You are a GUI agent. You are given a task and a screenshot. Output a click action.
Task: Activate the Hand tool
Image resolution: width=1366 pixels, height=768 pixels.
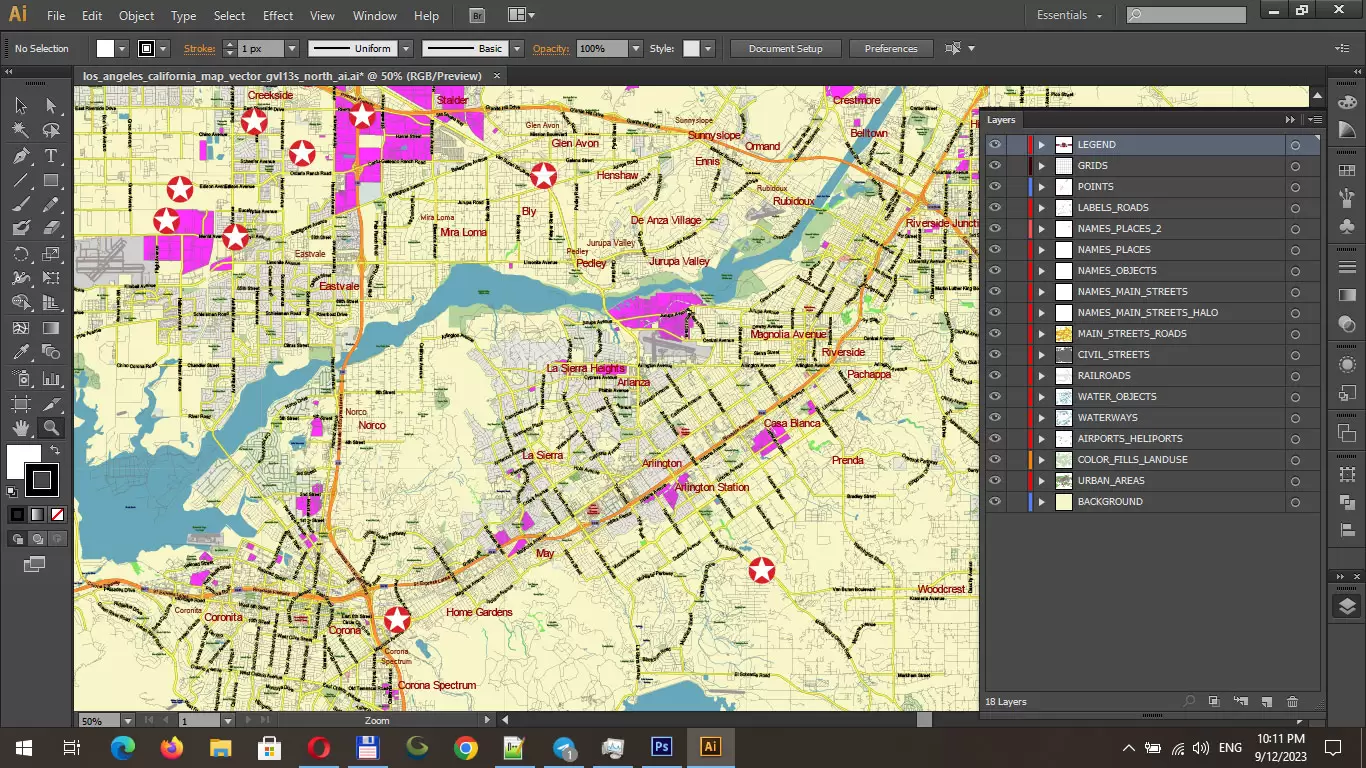click(x=21, y=428)
